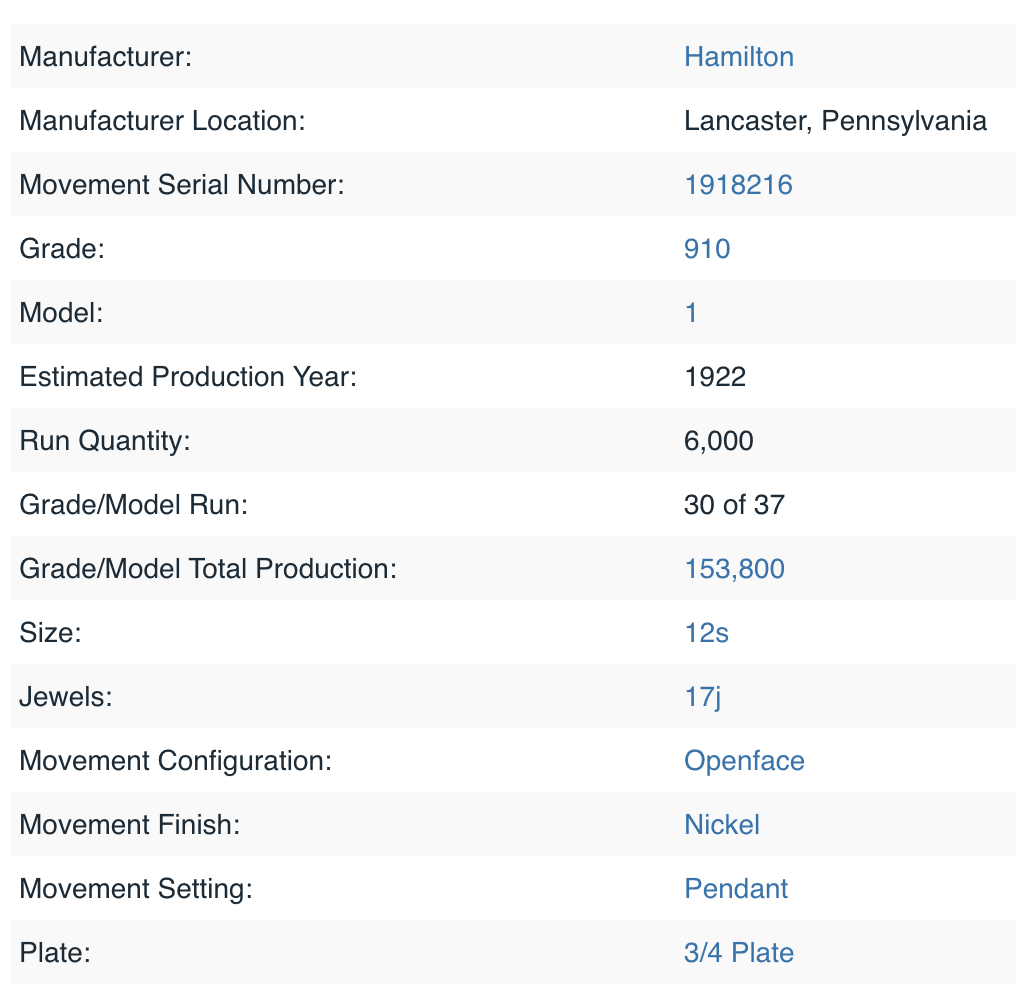Click the Movement Serial Number label

(182, 185)
